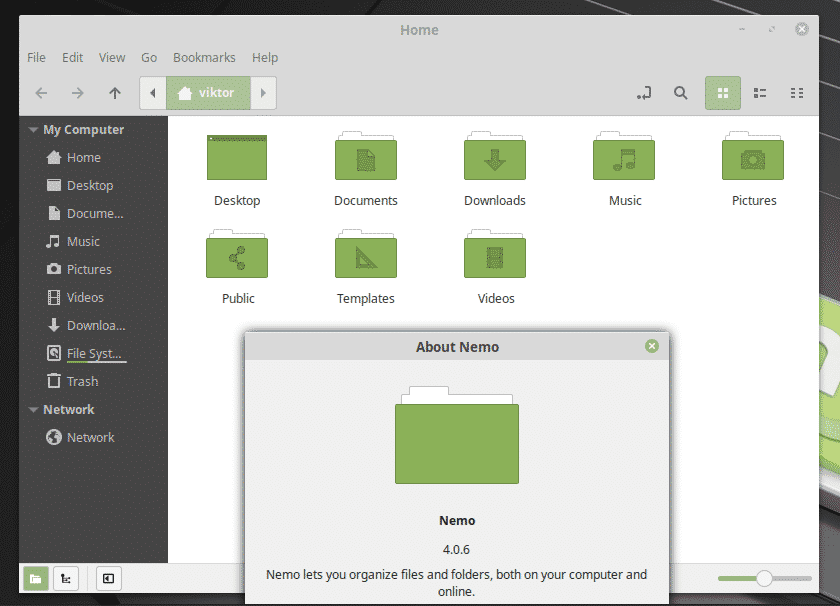Collapse the My Computer sidebar section
This screenshot has width=840, height=606.
[33, 130]
